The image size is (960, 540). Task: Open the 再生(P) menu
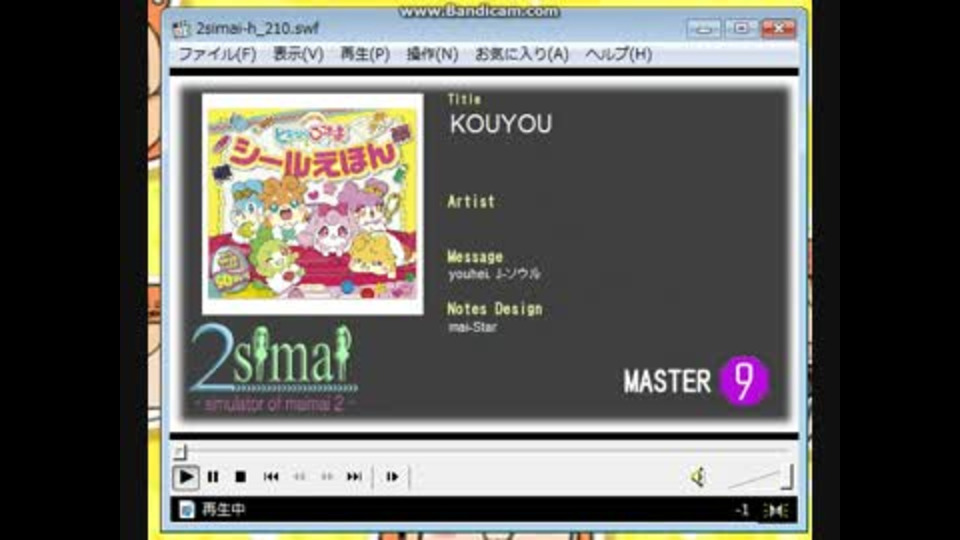click(365, 54)
